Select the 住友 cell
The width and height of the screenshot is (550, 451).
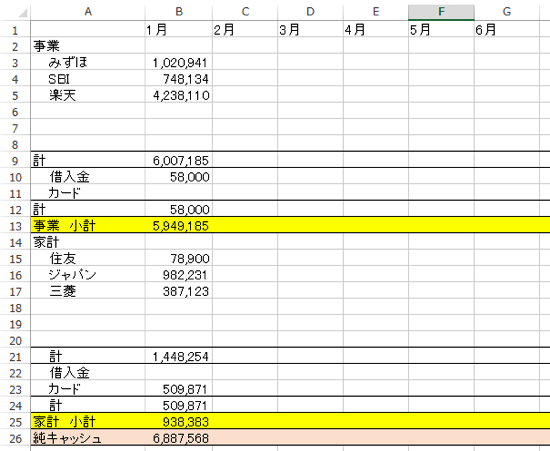click(x=88, y=258)
